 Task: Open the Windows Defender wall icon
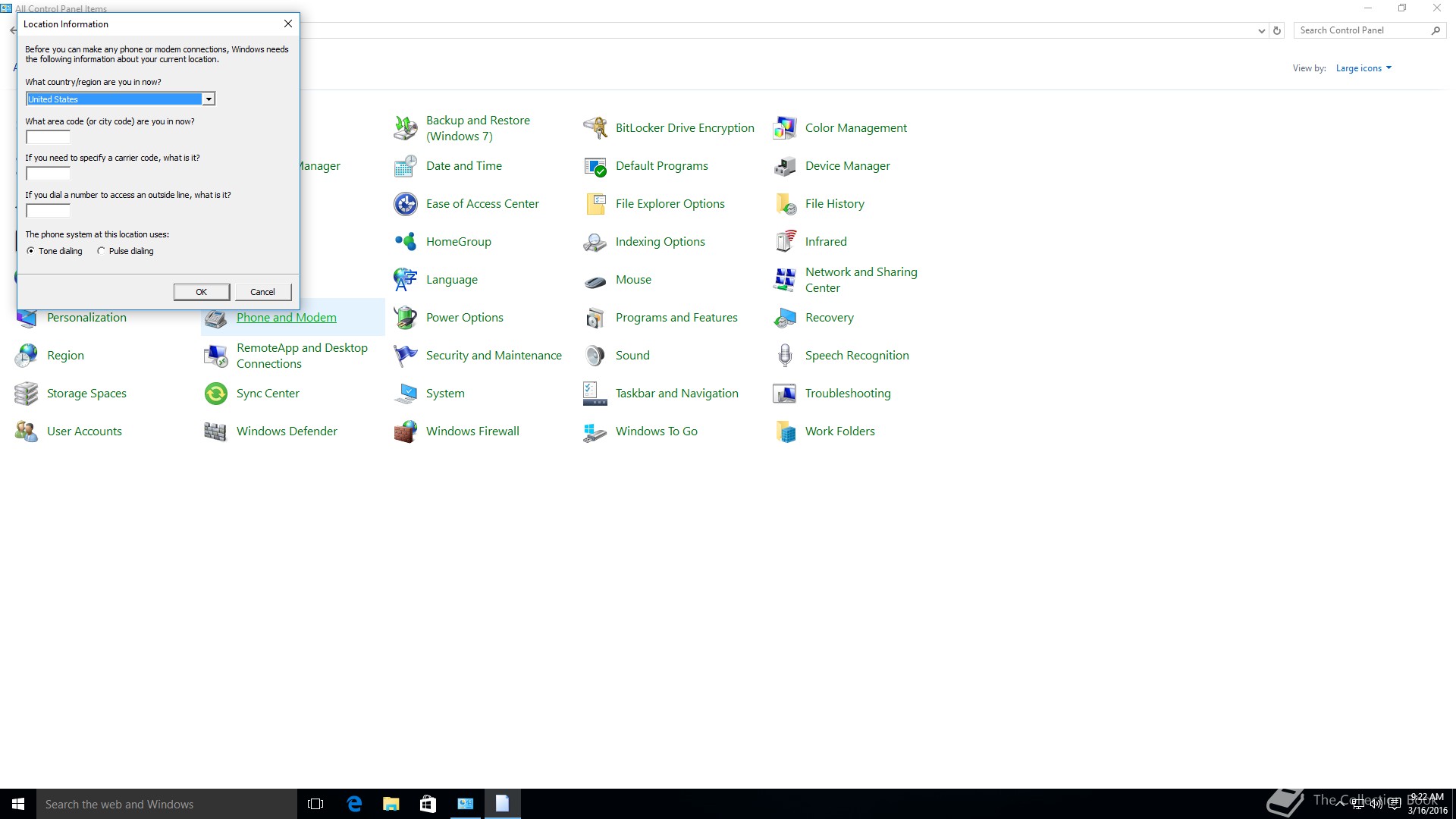[216, 431]
